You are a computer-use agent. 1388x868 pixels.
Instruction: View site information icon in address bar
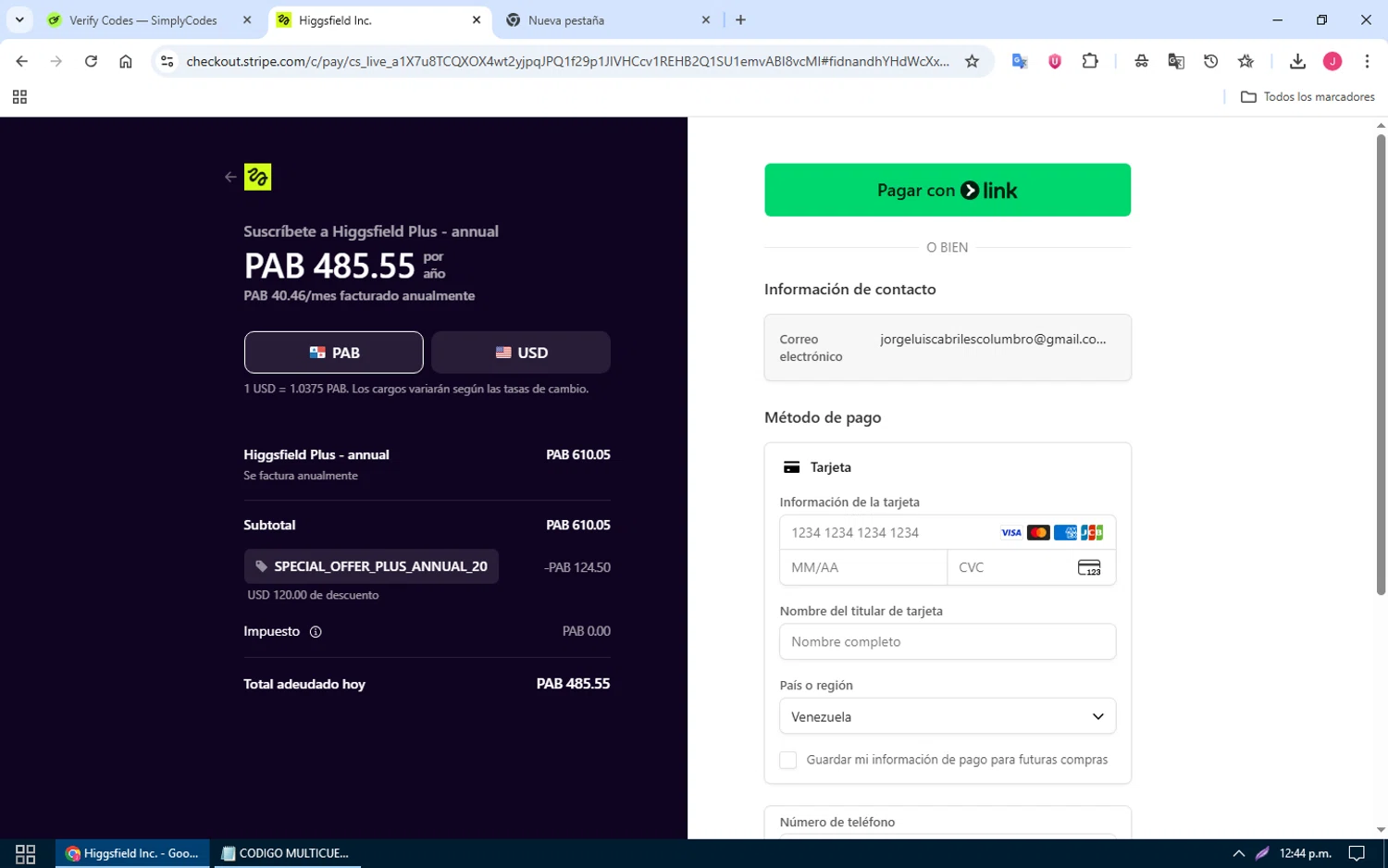[167, 61]
